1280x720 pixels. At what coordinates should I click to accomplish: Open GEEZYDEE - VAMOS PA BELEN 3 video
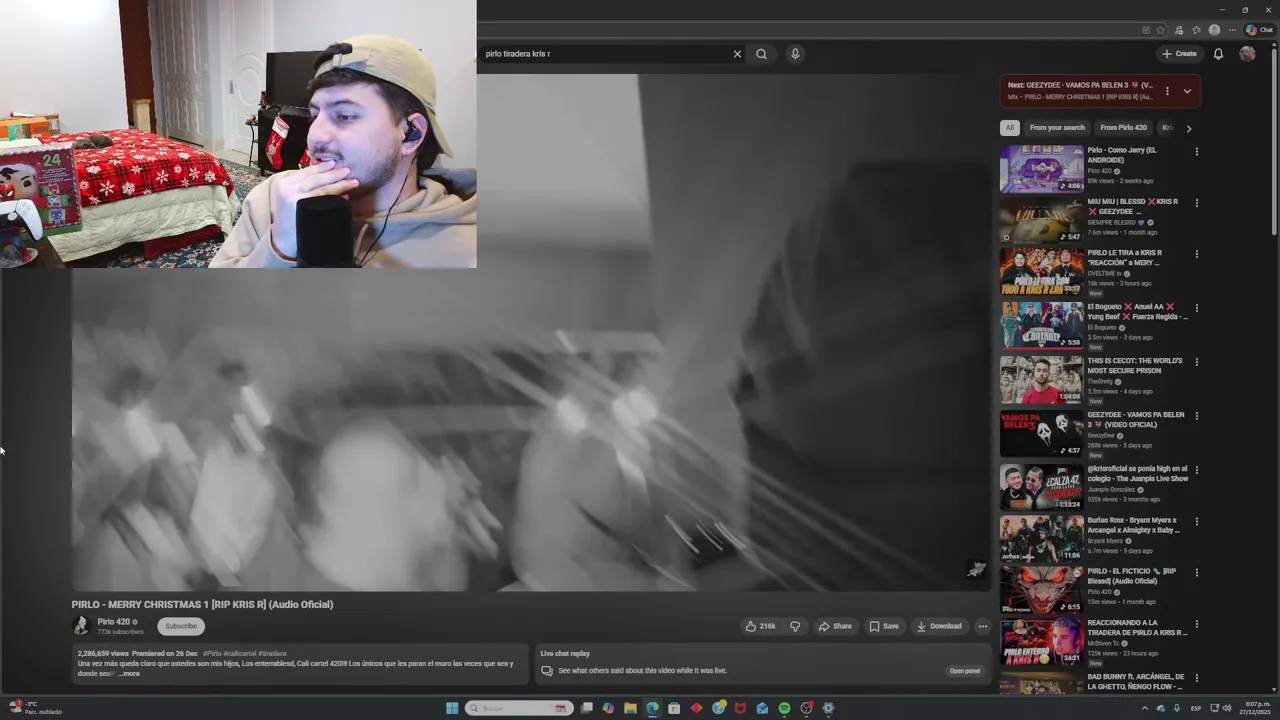click(x=1041, y=433)
